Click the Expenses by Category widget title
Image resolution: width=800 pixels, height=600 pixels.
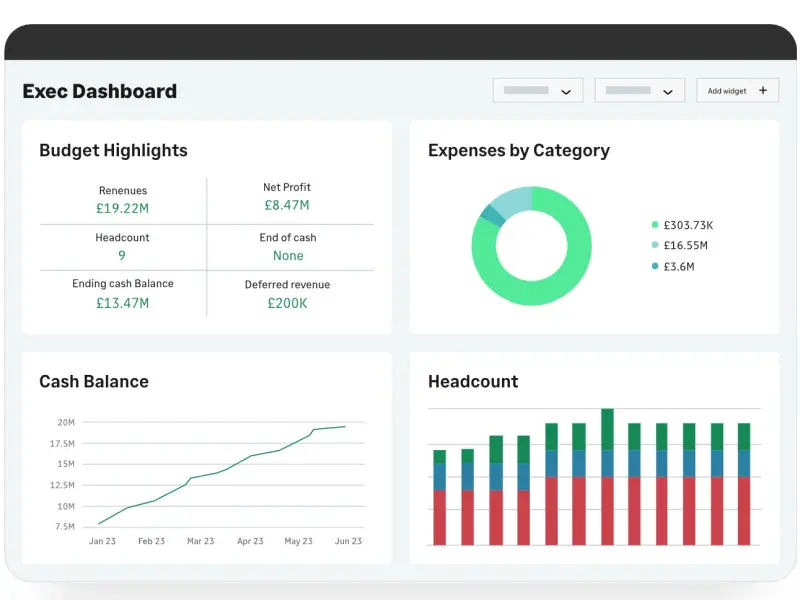(518, 150)
